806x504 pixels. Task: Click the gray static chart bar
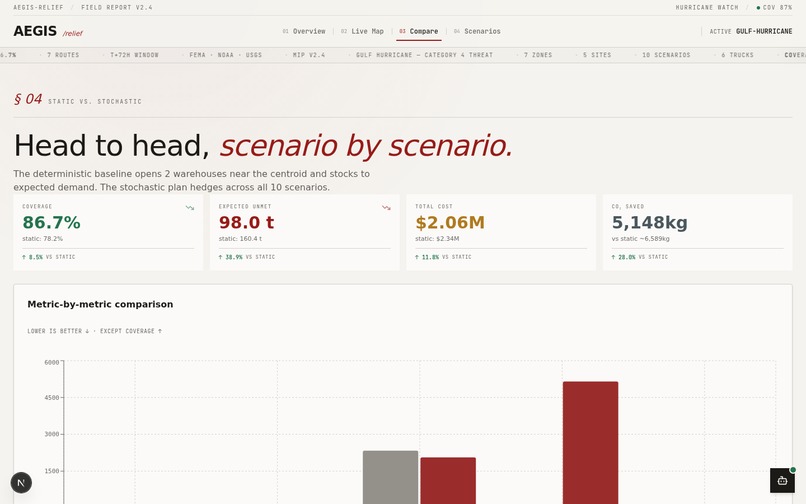pyautogui.click(x=390, y=477)
